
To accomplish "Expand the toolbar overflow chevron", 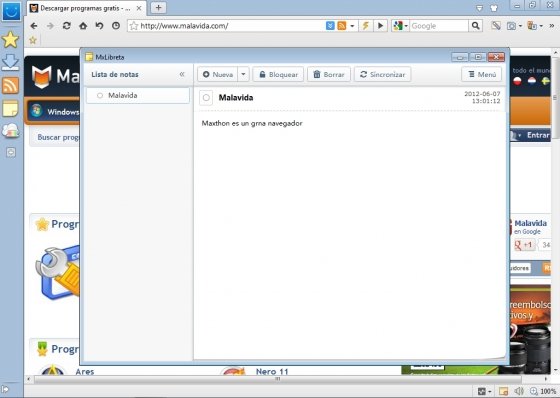I will click(552, 26).
